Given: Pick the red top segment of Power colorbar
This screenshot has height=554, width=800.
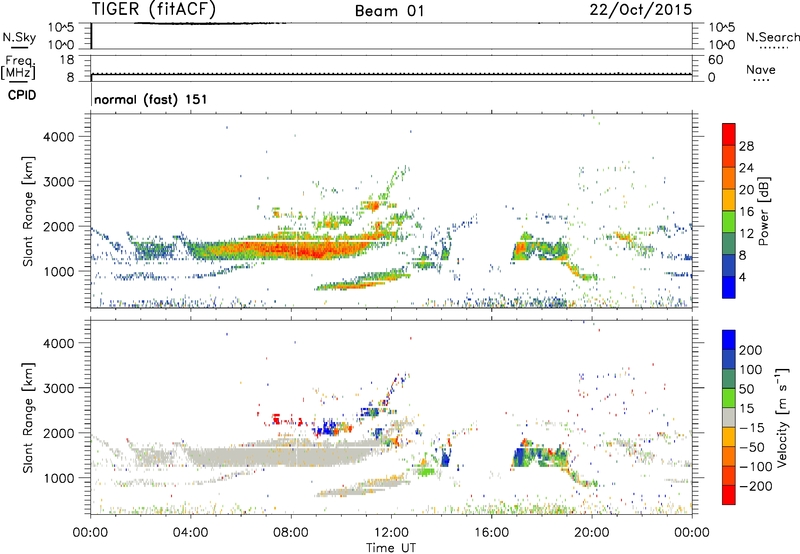Looking at the screenshot, I should click(x=729, y=134).
